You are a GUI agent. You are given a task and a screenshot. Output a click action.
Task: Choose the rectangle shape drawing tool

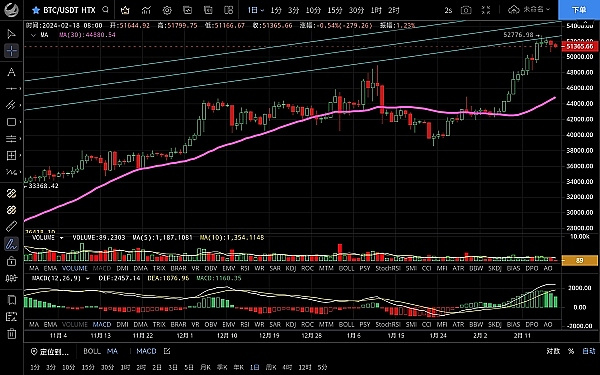11,122
